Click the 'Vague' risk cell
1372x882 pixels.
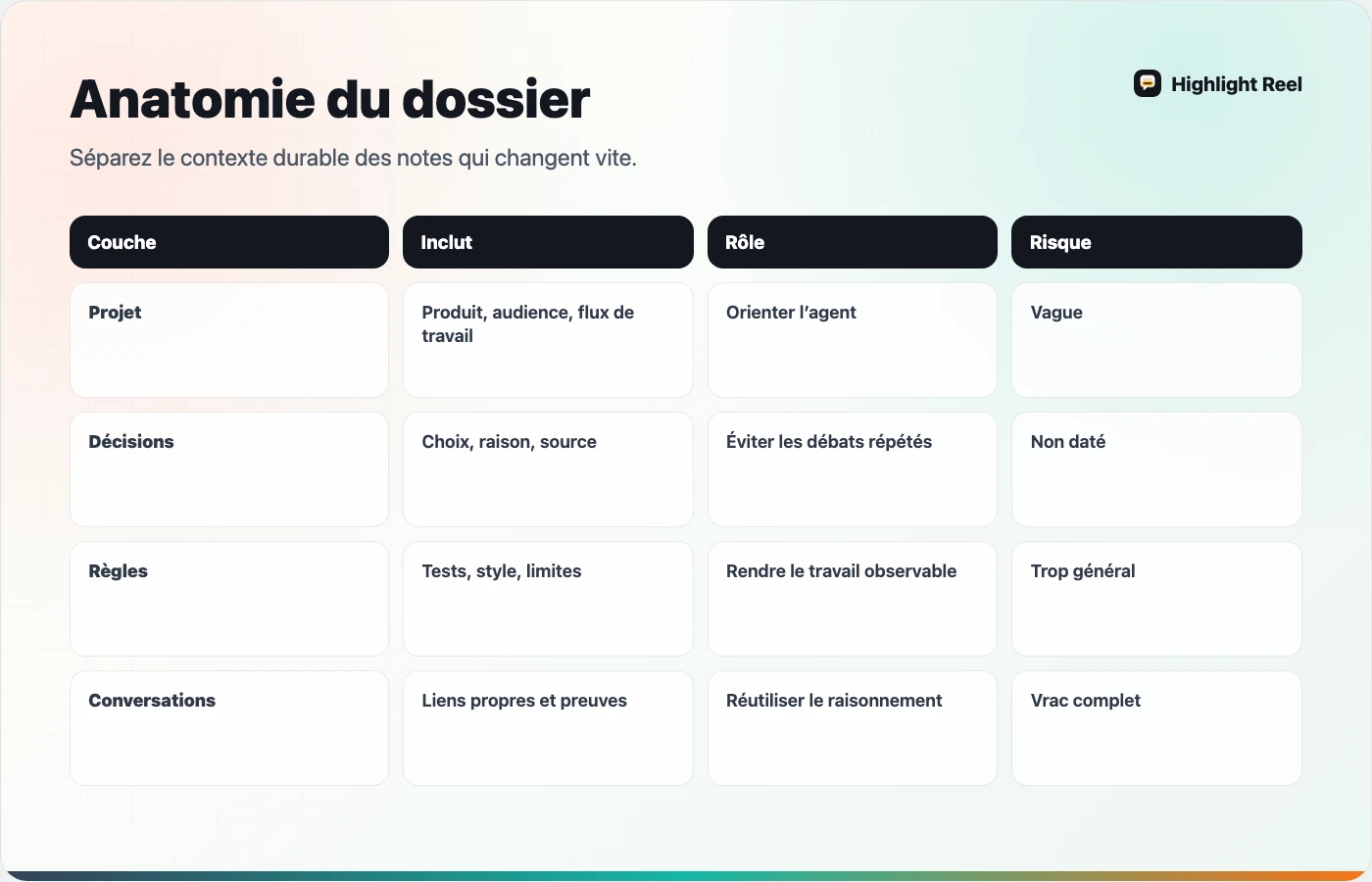pos(1156,340)
